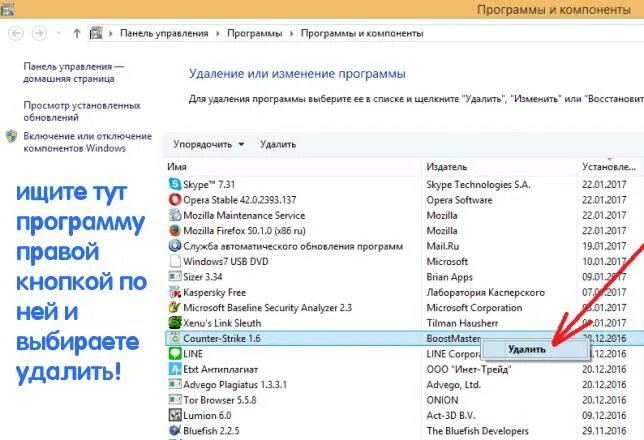Click the Baseline Security Analyzer icon

(x=175, y=307)
